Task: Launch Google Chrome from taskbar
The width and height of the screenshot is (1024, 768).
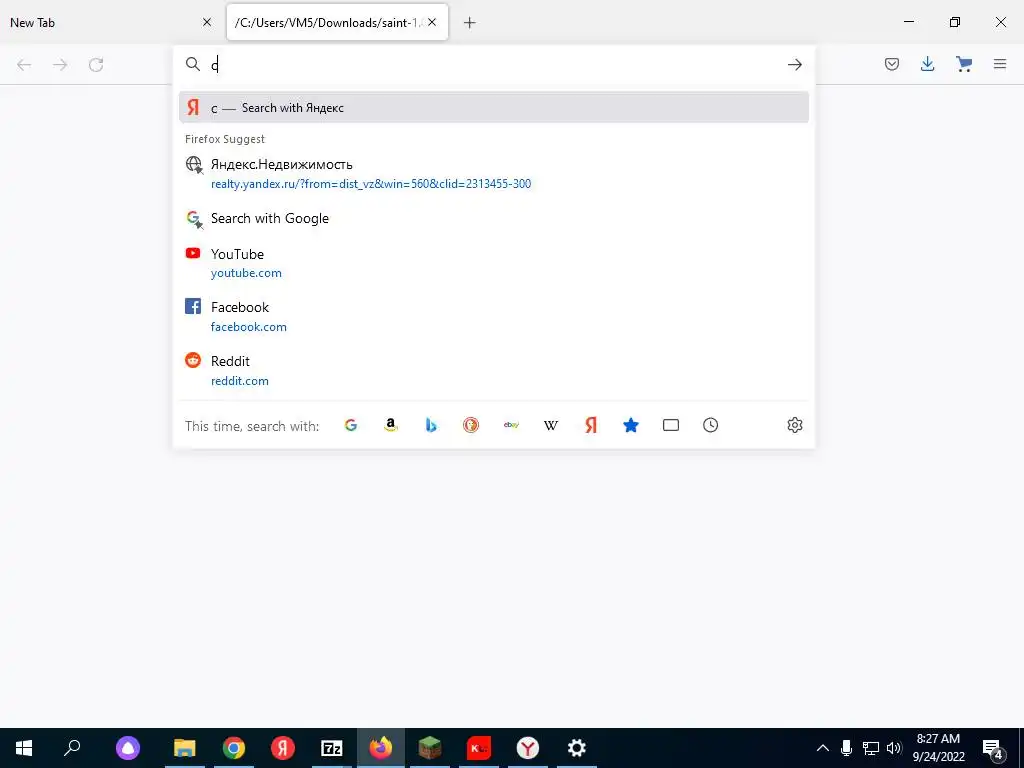Action: [234, 748]
